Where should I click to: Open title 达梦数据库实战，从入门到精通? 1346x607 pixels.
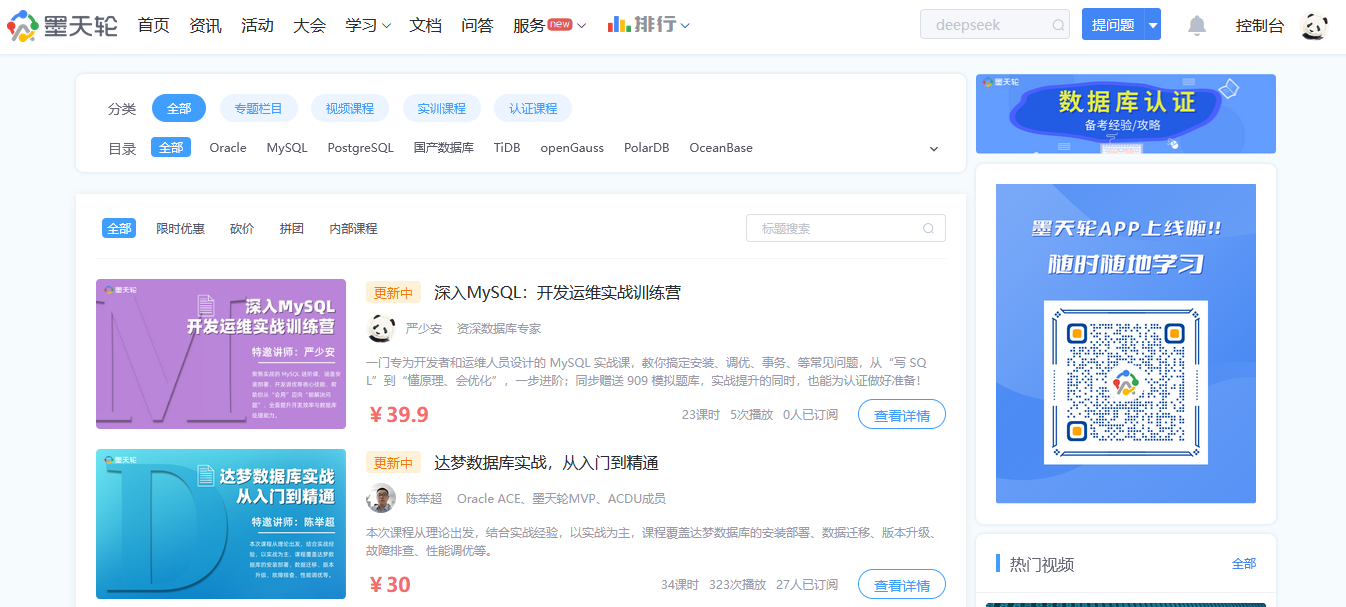pyautogui.click(x=546, y=463)
